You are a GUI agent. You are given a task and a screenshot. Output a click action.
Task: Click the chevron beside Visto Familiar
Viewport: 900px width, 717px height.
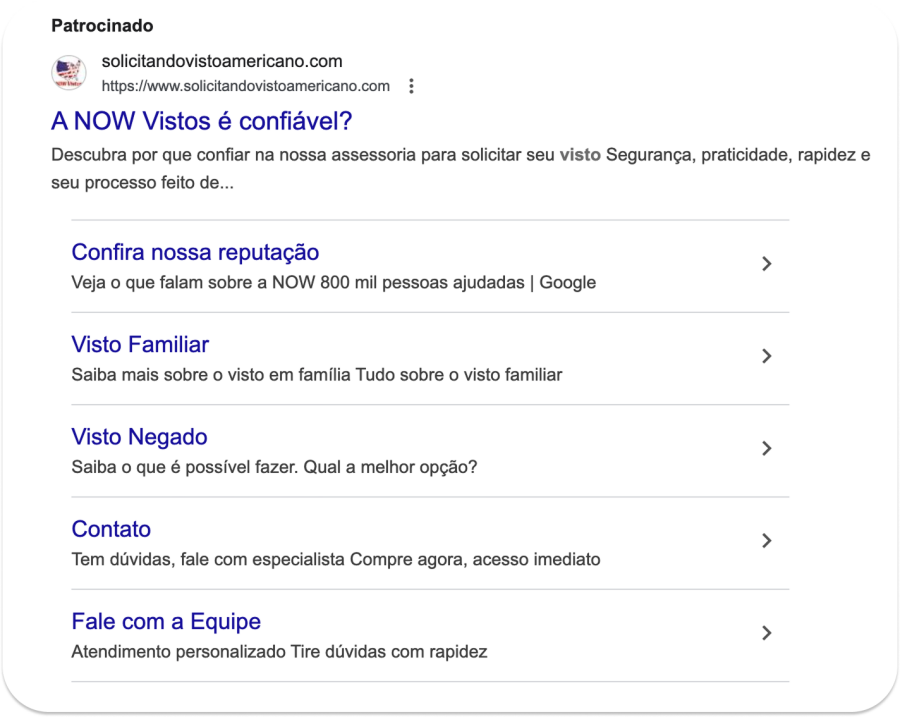767,356
